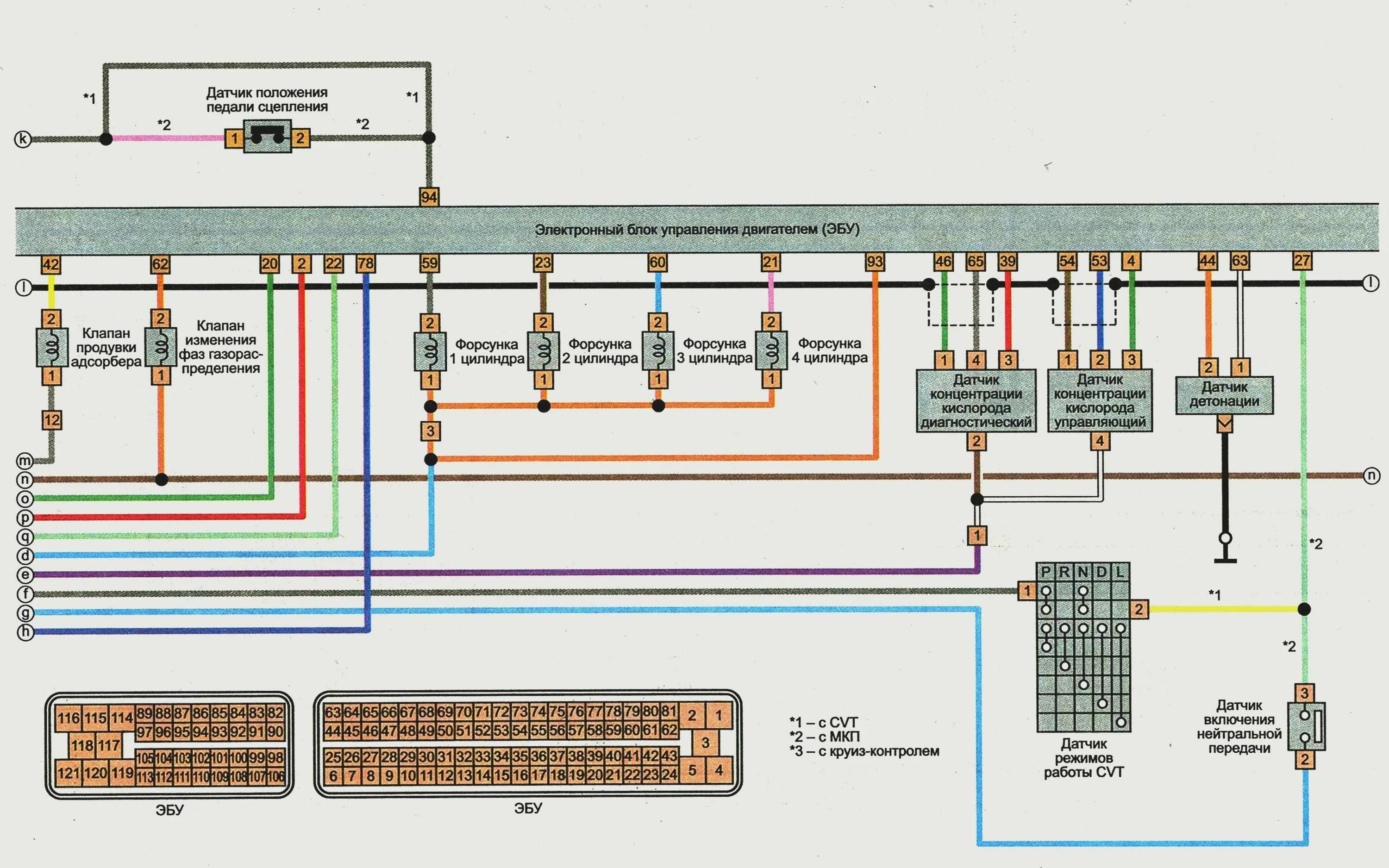
Task: Click ECU pin 59 terminal
Action: [430, 263]
